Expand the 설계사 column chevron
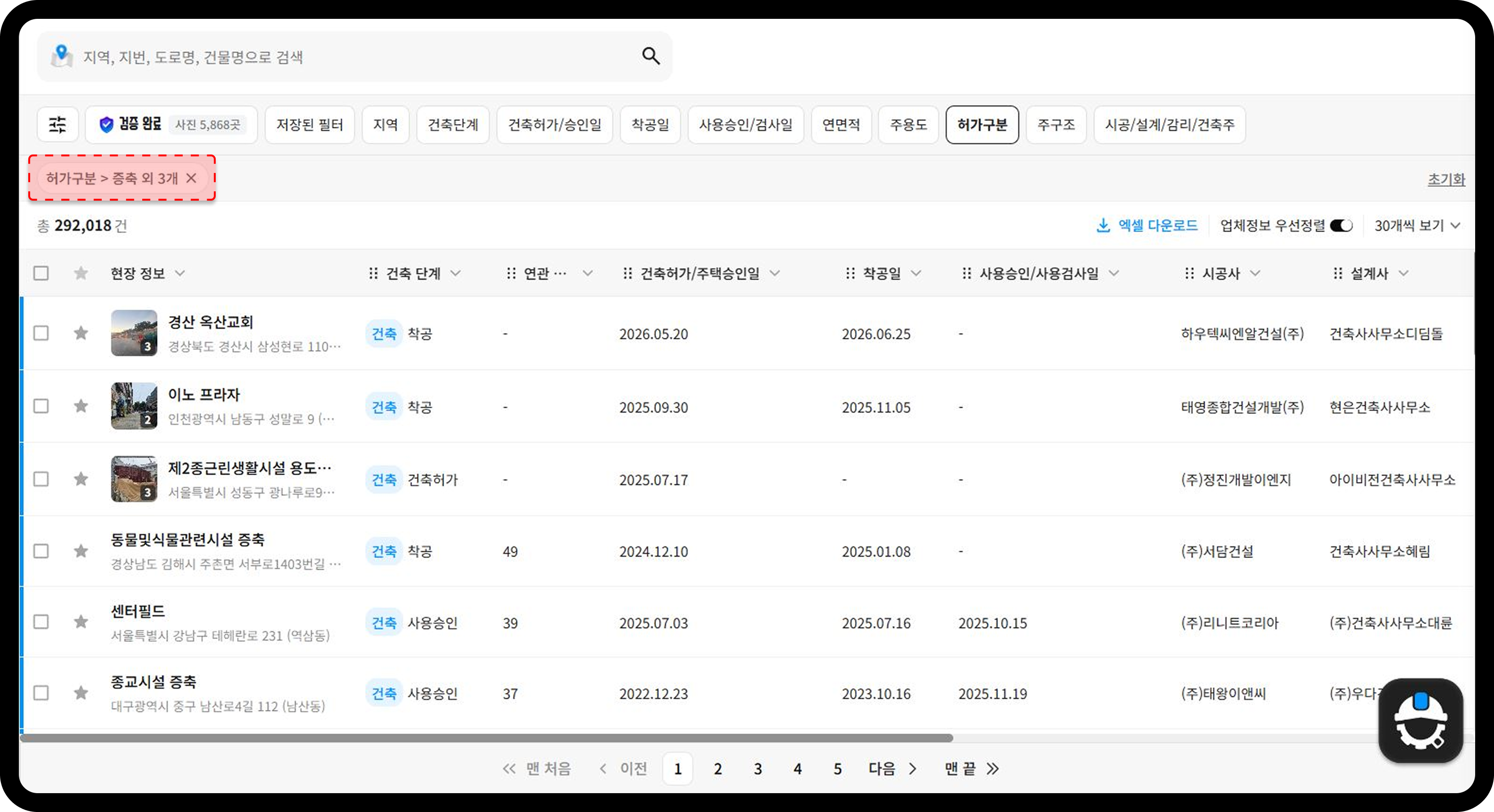 [1404, 273]
